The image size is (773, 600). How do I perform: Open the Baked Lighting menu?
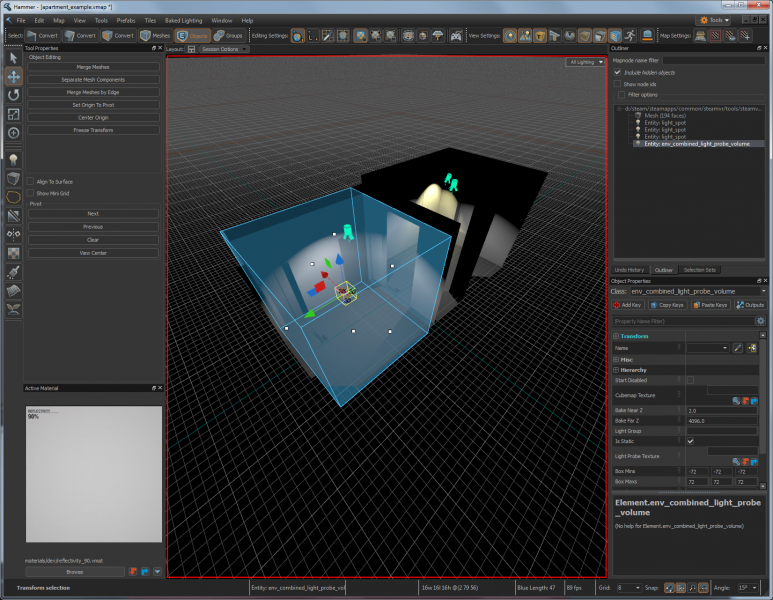pyautogui.click(x=183, y=21)
